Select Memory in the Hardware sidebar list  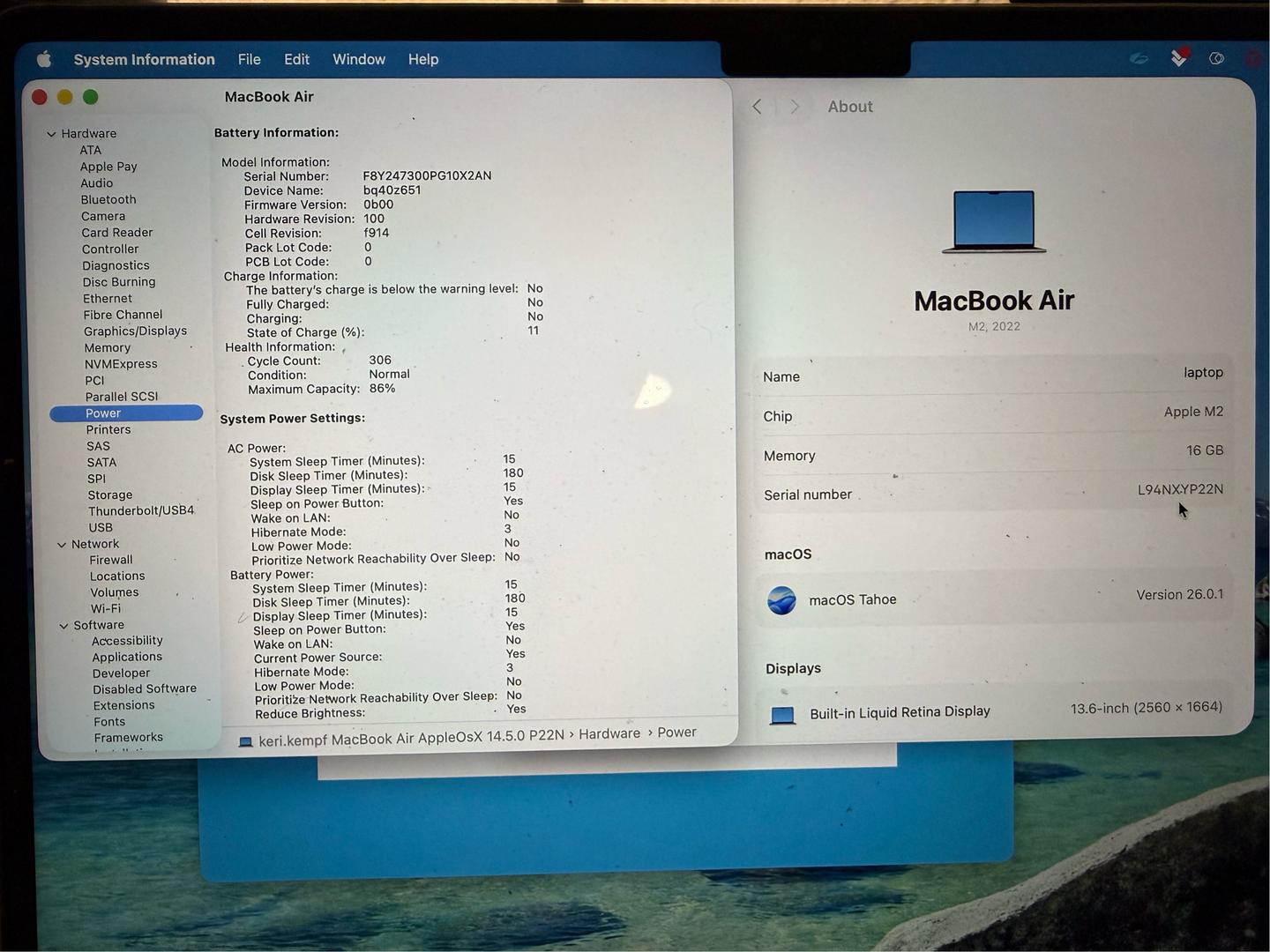[108, 348]
